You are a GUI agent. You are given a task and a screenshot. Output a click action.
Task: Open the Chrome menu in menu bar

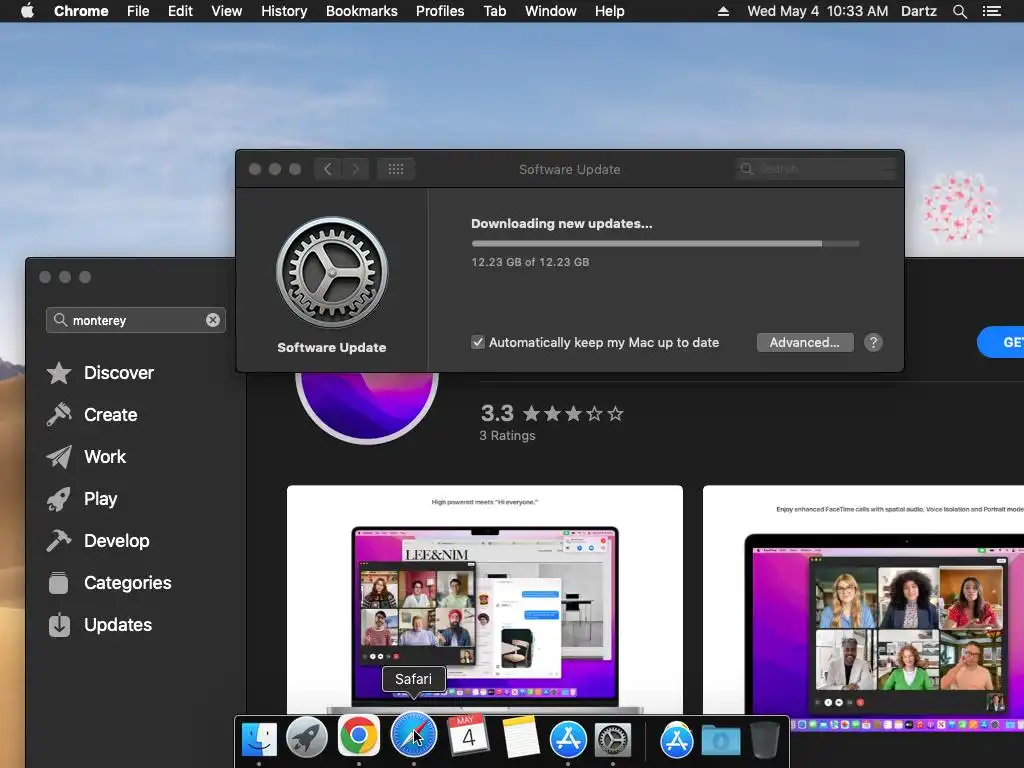(81, 11)
